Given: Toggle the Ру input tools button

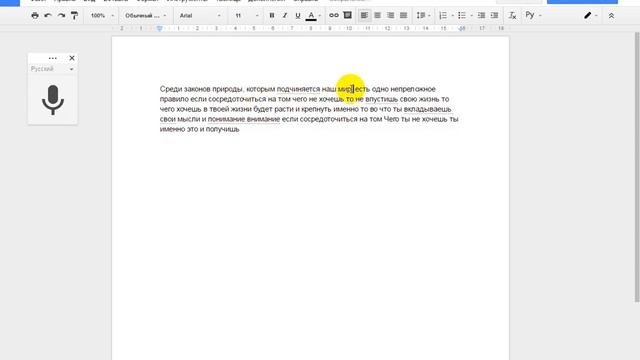Looking at the screenshot, I should 530,15.
